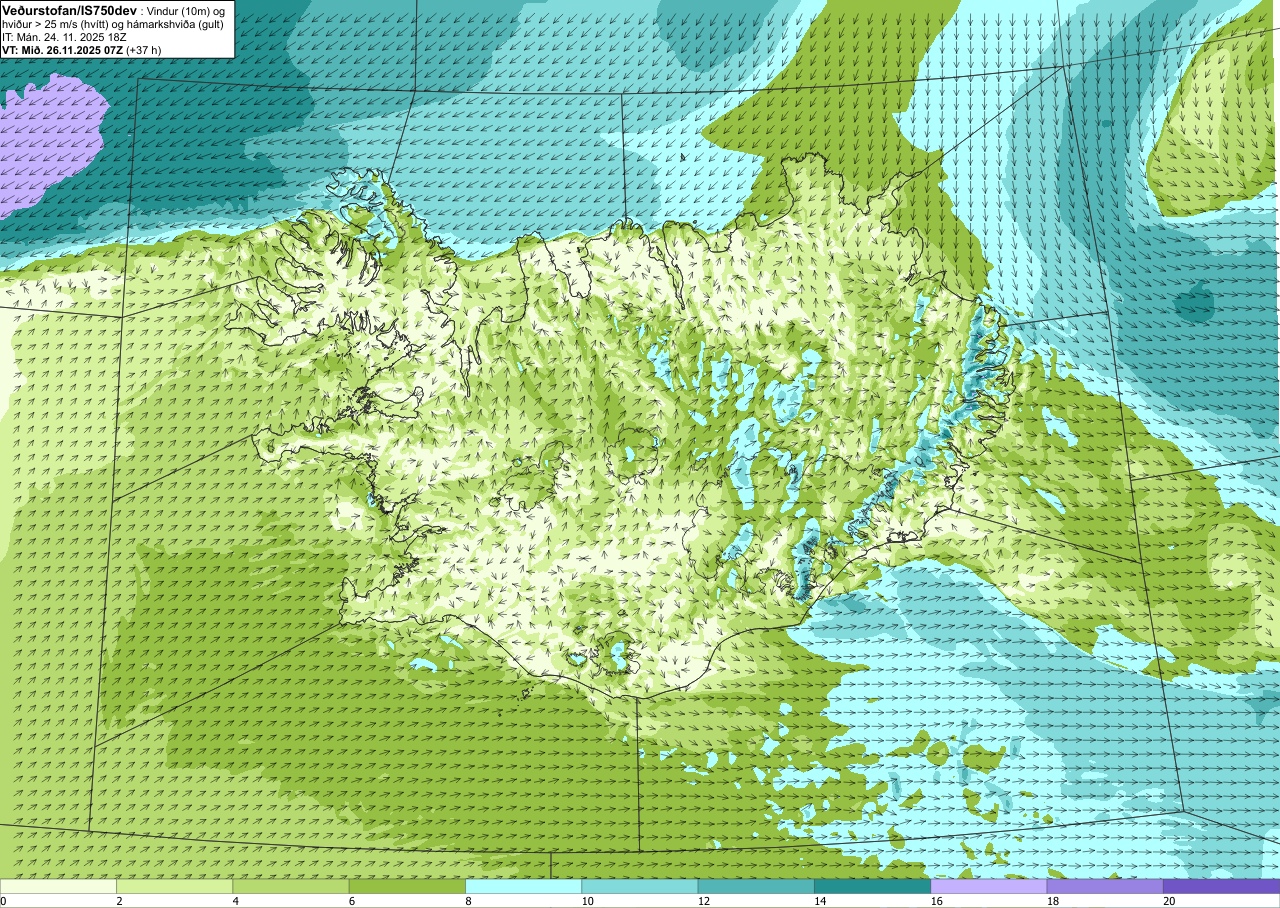Viewport: 1280px width, 908px height.
Task: Click the 6–8 m/s olive green legend swatch
Action: coord(407,886)
